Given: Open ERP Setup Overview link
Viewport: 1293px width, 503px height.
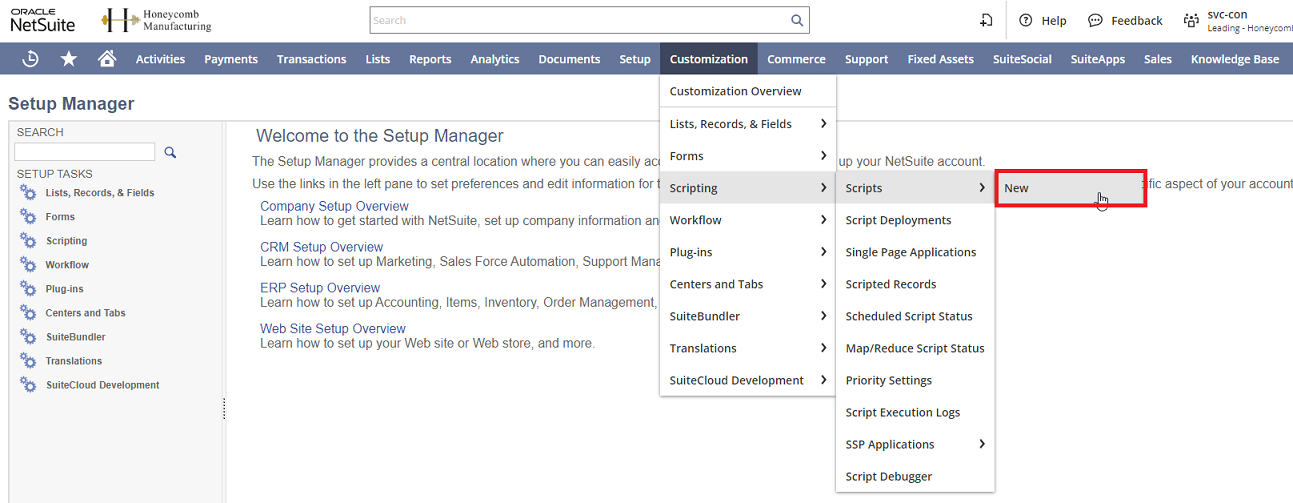Looking at the screenshot, I should [320, 288].
